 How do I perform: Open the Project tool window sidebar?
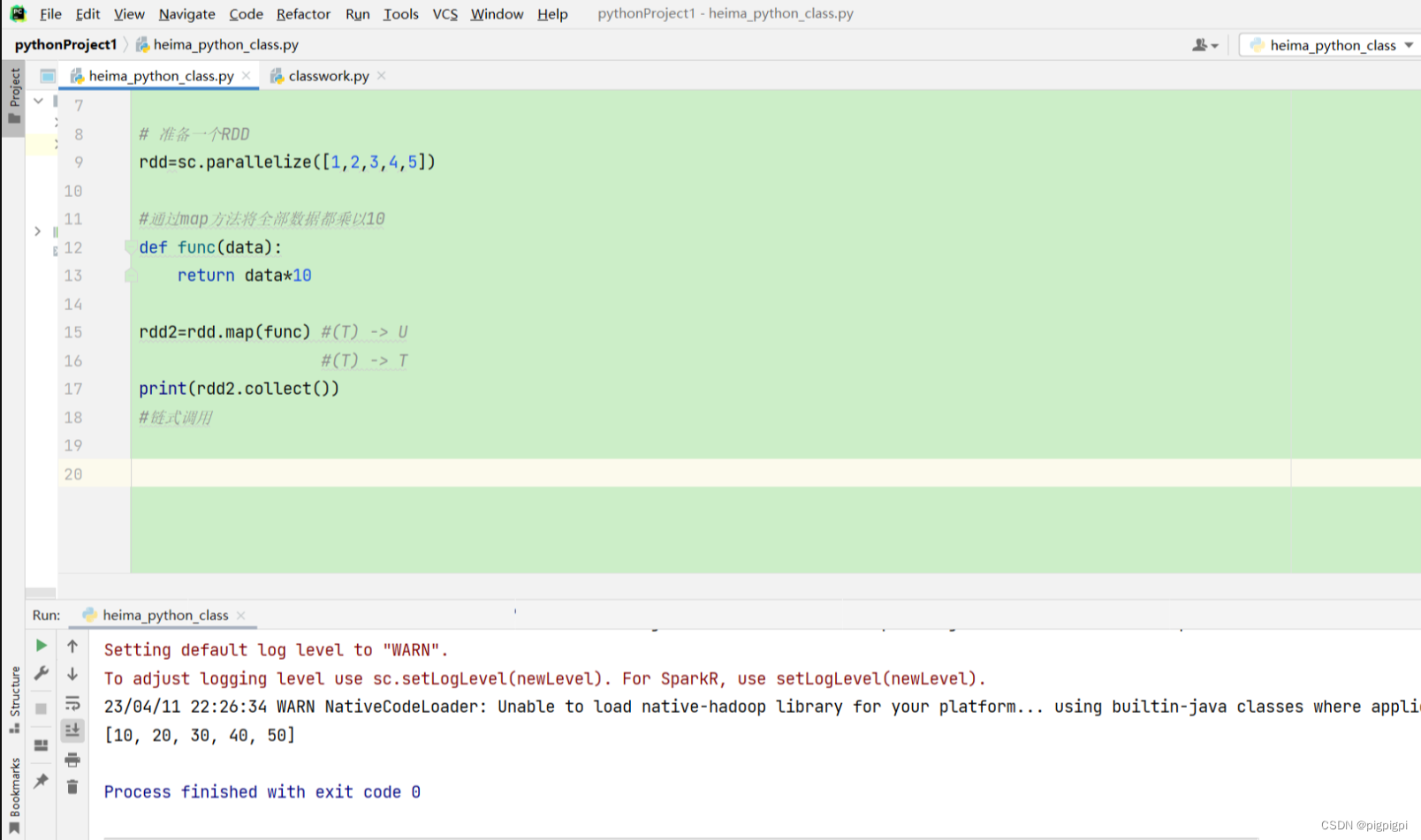13,96
